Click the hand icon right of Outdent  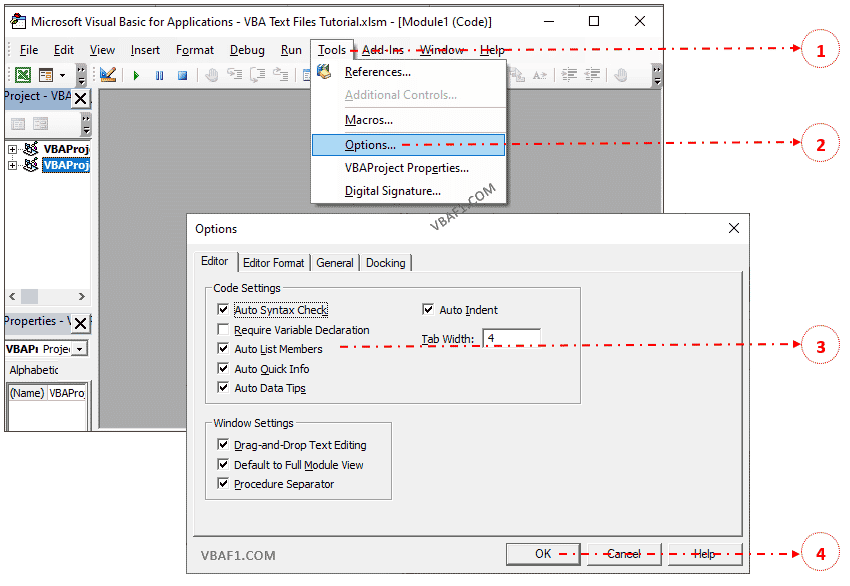[x=621, y=75]
